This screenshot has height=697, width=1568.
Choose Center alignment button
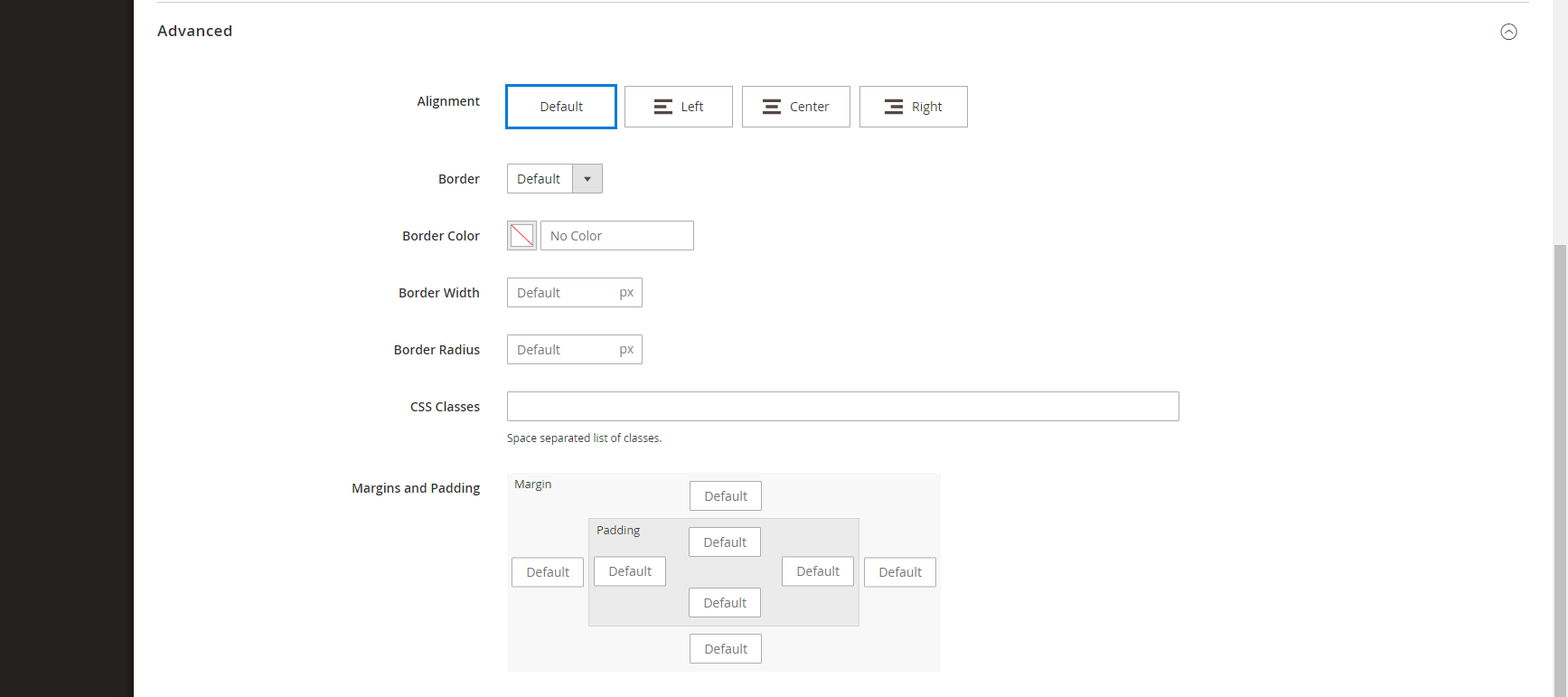(x=795, y=107)
